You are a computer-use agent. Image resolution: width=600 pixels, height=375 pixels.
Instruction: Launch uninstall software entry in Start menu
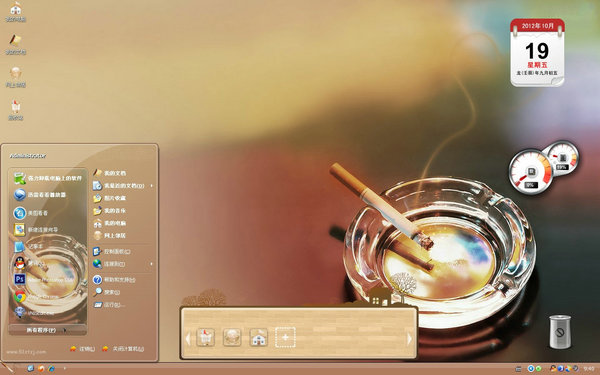pos(48,178)
